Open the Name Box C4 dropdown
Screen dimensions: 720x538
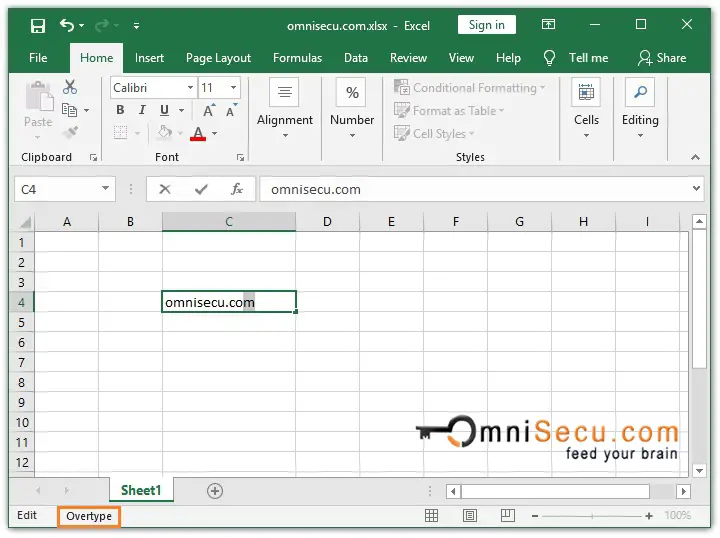point(106,188)
